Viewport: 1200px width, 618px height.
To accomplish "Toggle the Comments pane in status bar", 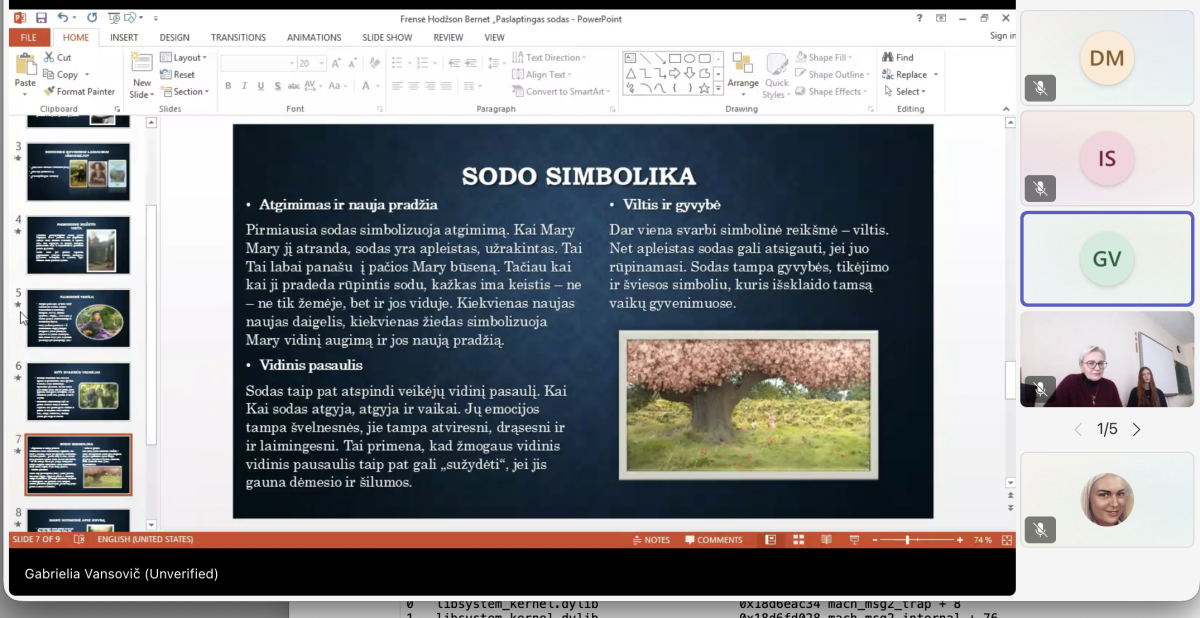I will click(713, 540).
